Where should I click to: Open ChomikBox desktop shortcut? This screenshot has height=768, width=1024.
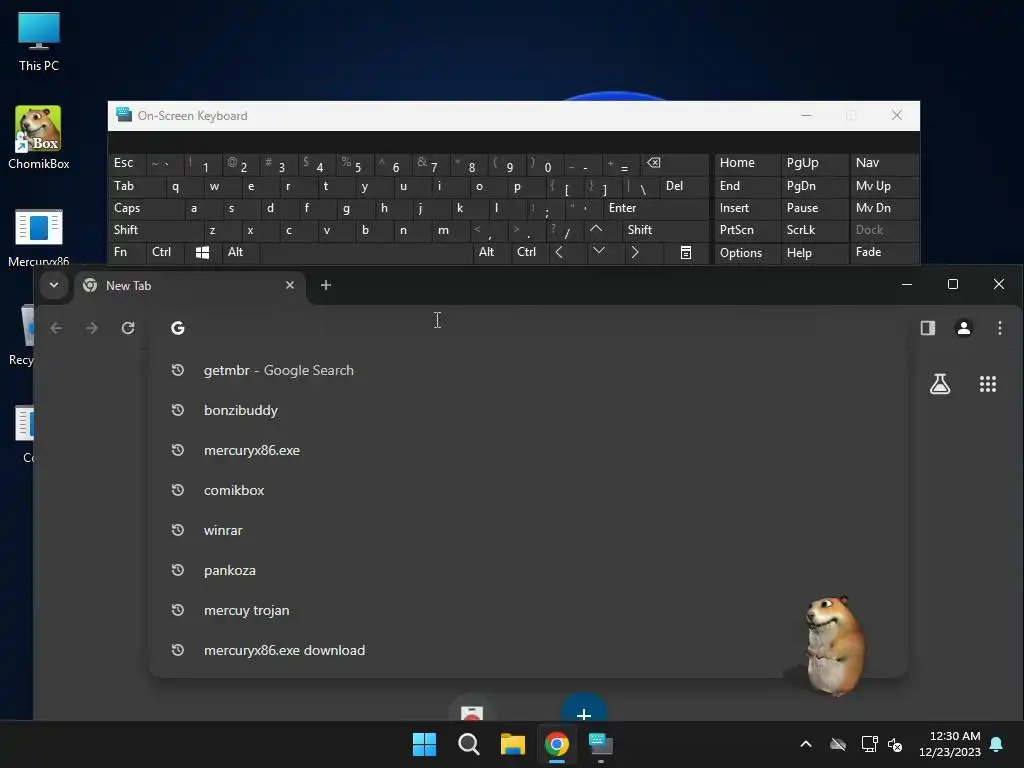(39, 138)
